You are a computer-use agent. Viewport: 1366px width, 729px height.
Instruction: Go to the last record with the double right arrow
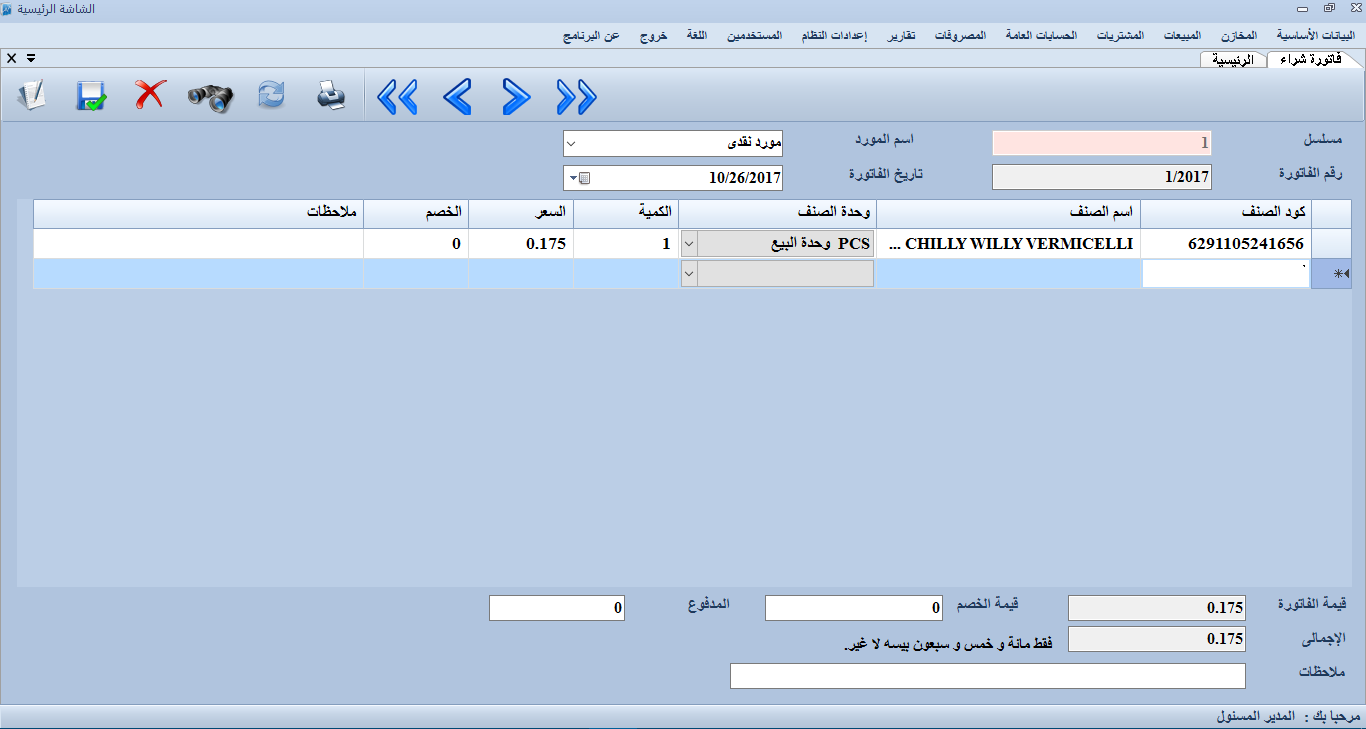(576, 97)
